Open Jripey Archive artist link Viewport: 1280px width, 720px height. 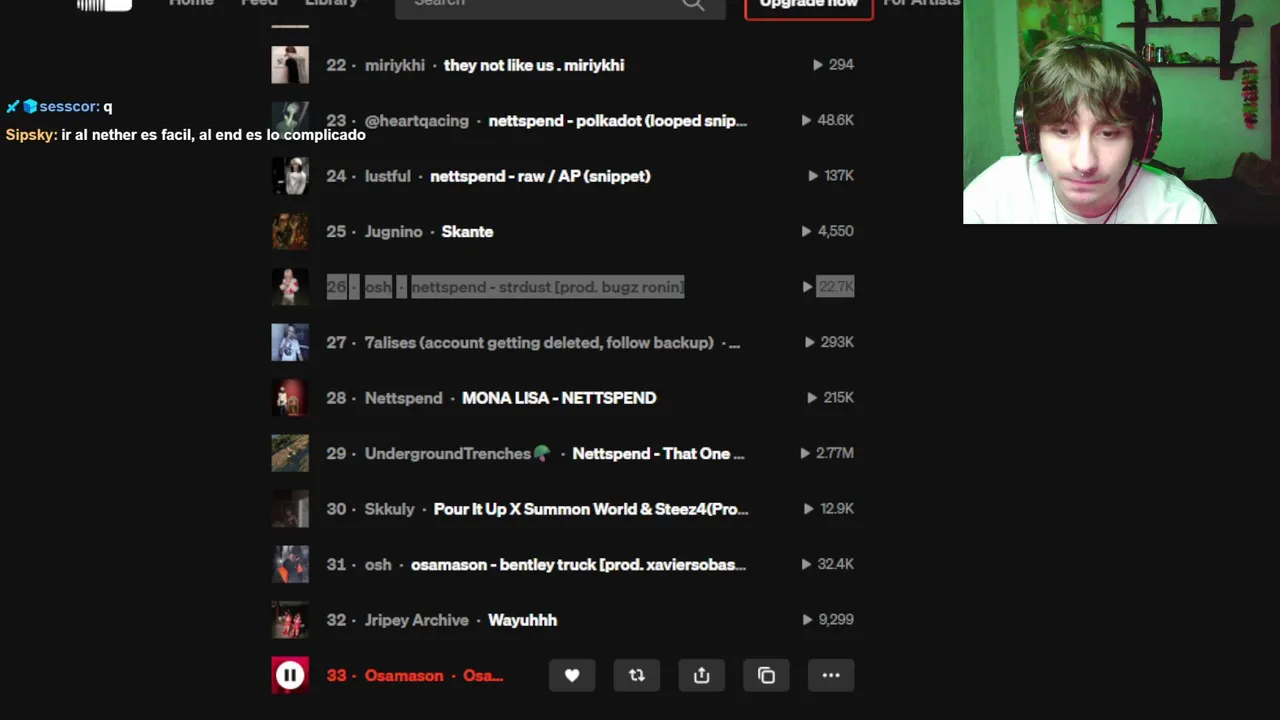point(417,620)
